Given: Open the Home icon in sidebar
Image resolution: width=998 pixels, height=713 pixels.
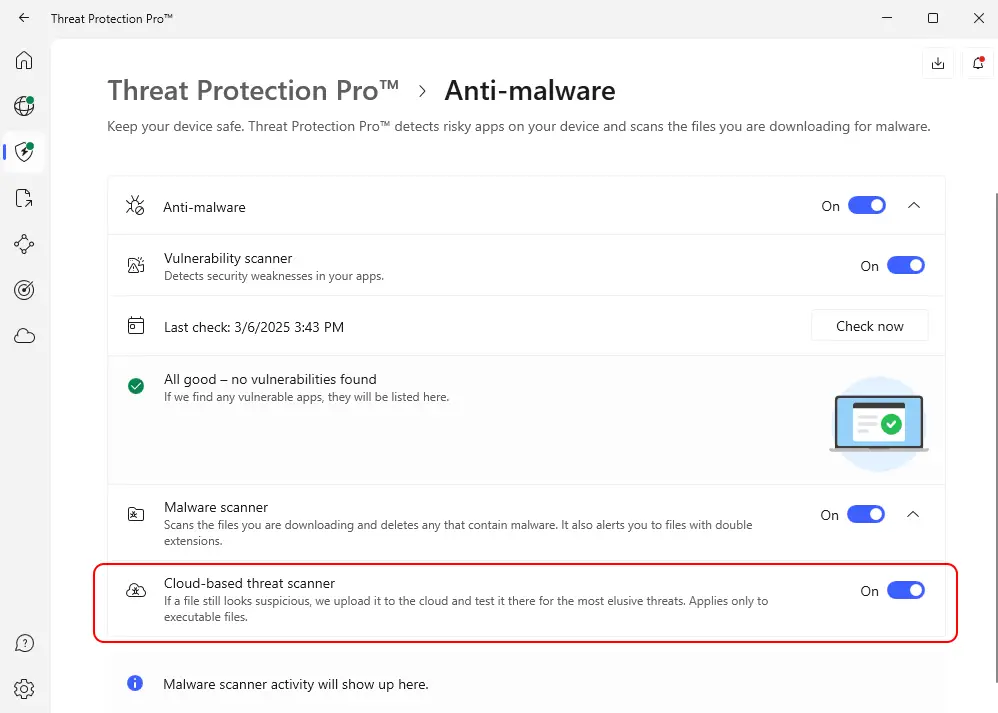Looking at the screenshot, I should click(x=24, y=60).
